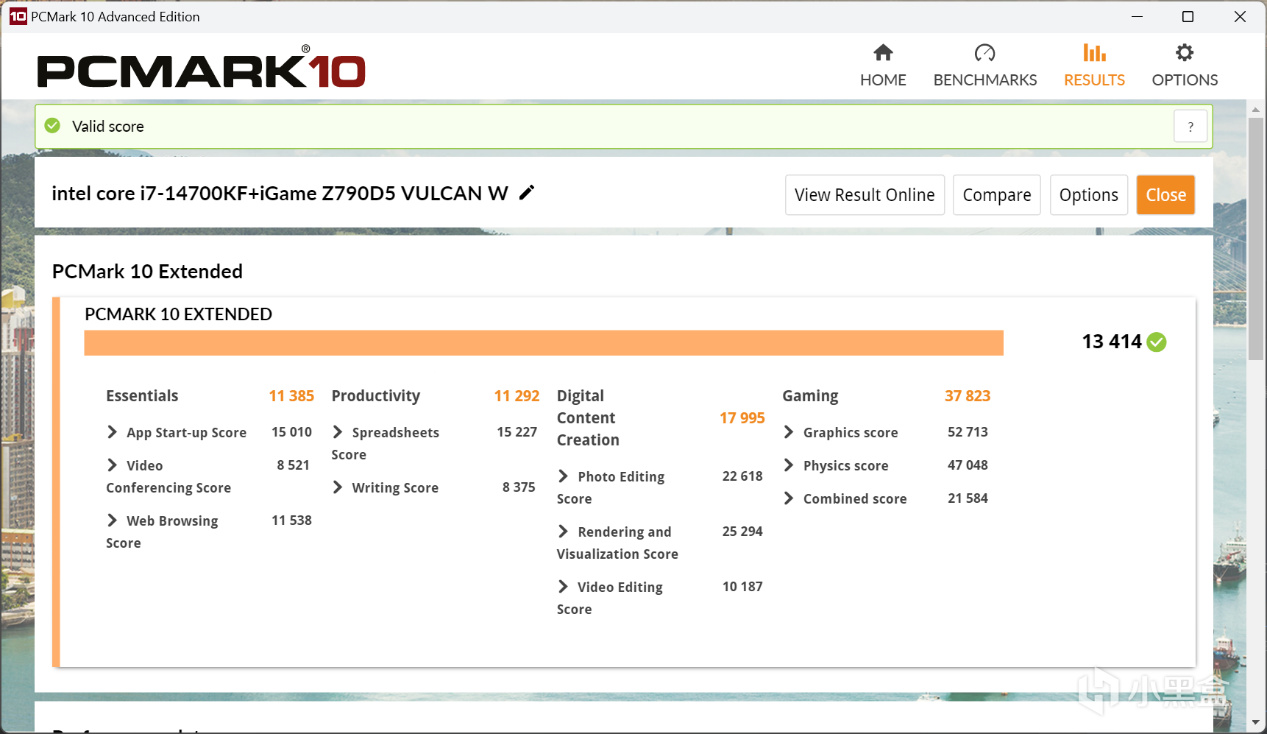Expand Combined score details

[789, 498]
